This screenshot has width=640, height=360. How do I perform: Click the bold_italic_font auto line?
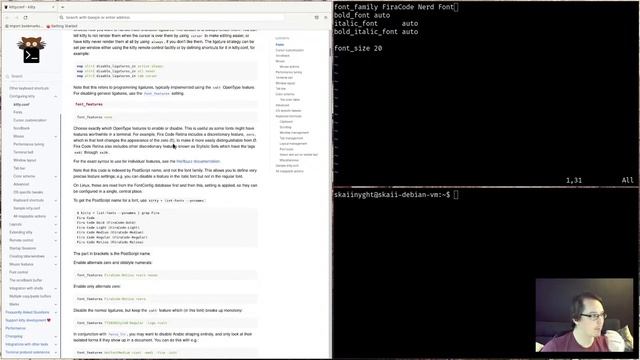click(x=376, y=32)
